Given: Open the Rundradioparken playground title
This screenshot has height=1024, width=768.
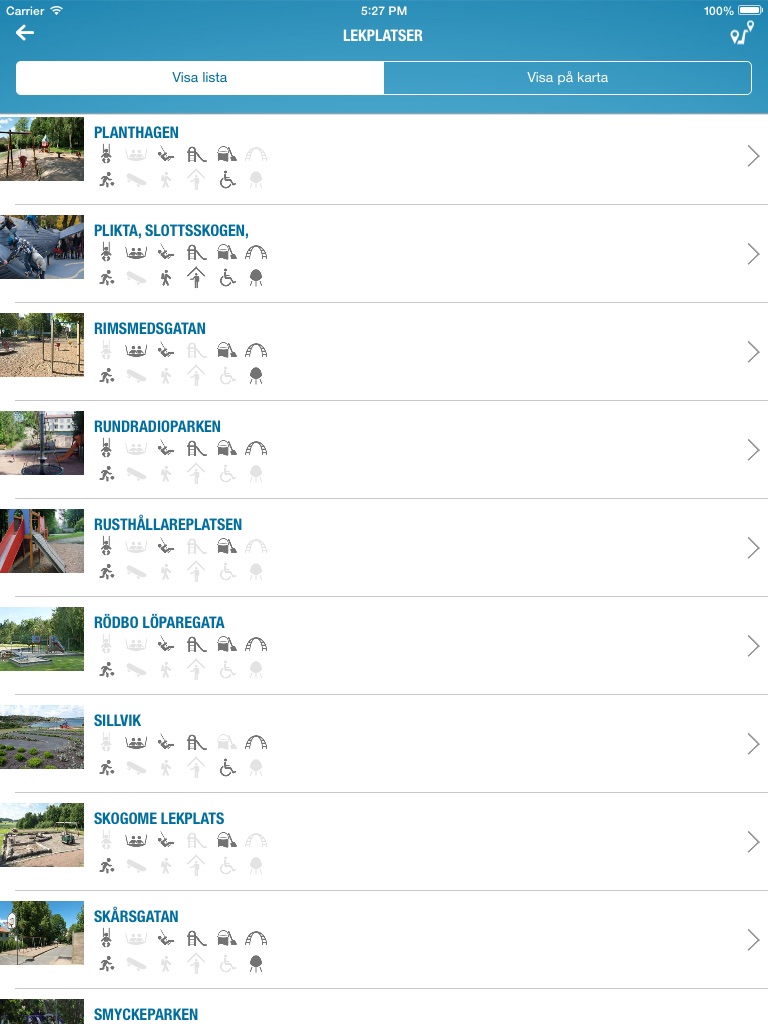Looking at the screenshot, I should pyautogui.click(x=157, y=426).
